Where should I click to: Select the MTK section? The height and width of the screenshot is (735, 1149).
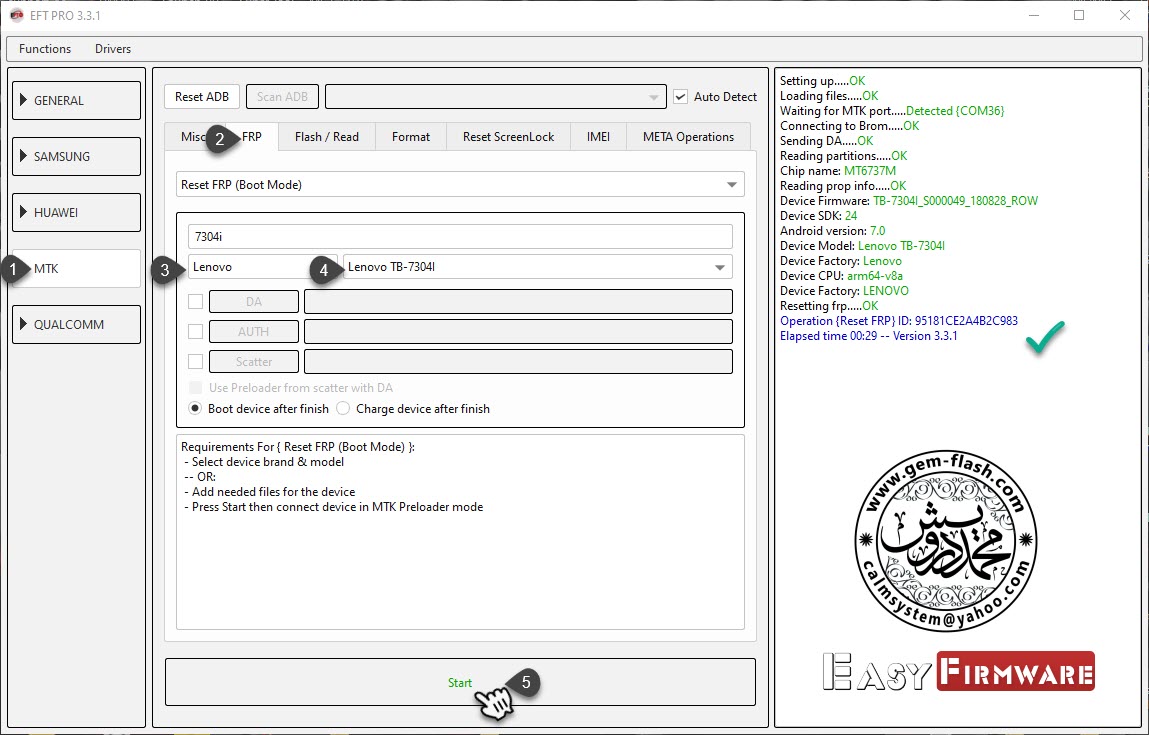coord(76,268)
